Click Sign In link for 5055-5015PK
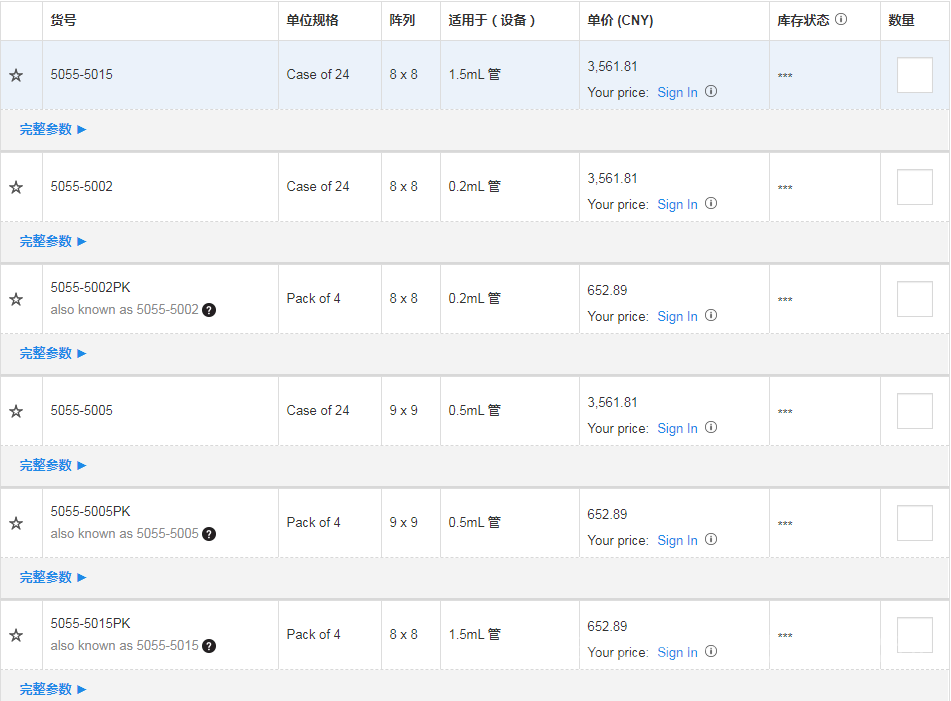 [677, 652]
